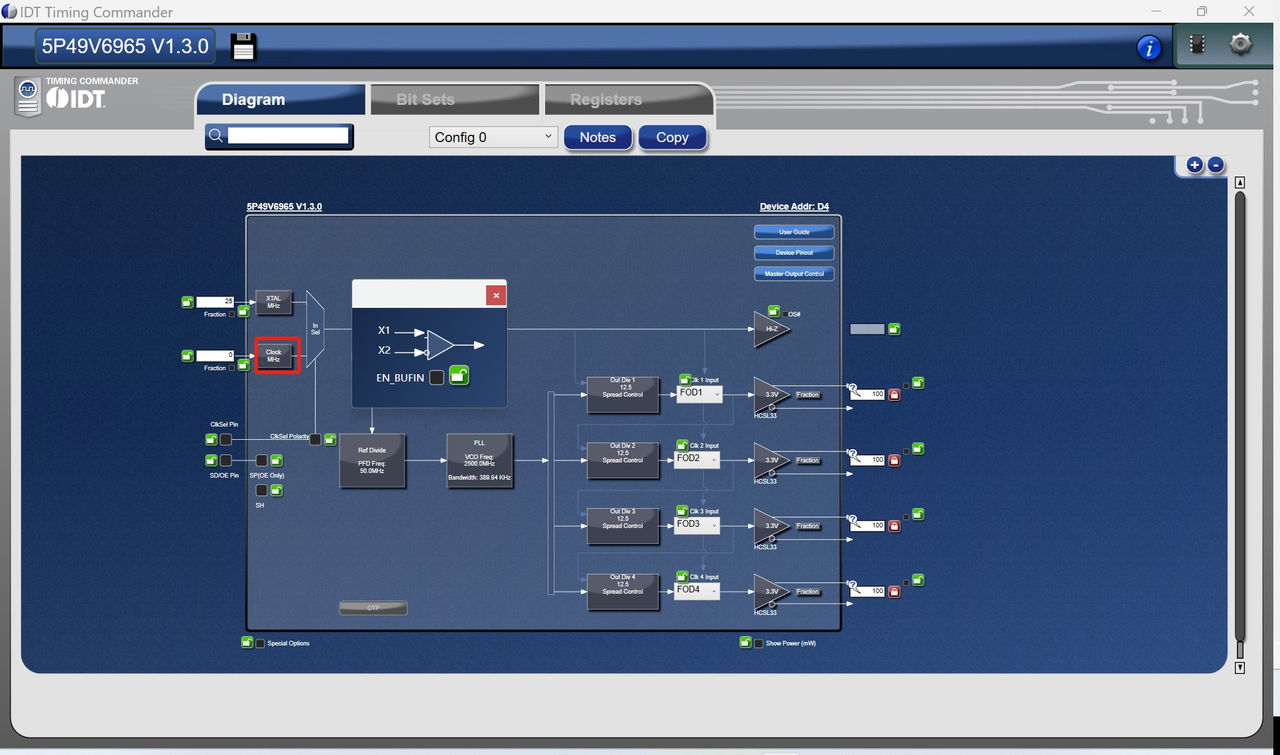
Task: Toggle the ClkSel Pin checkbox
Action: tap(226, 439)
